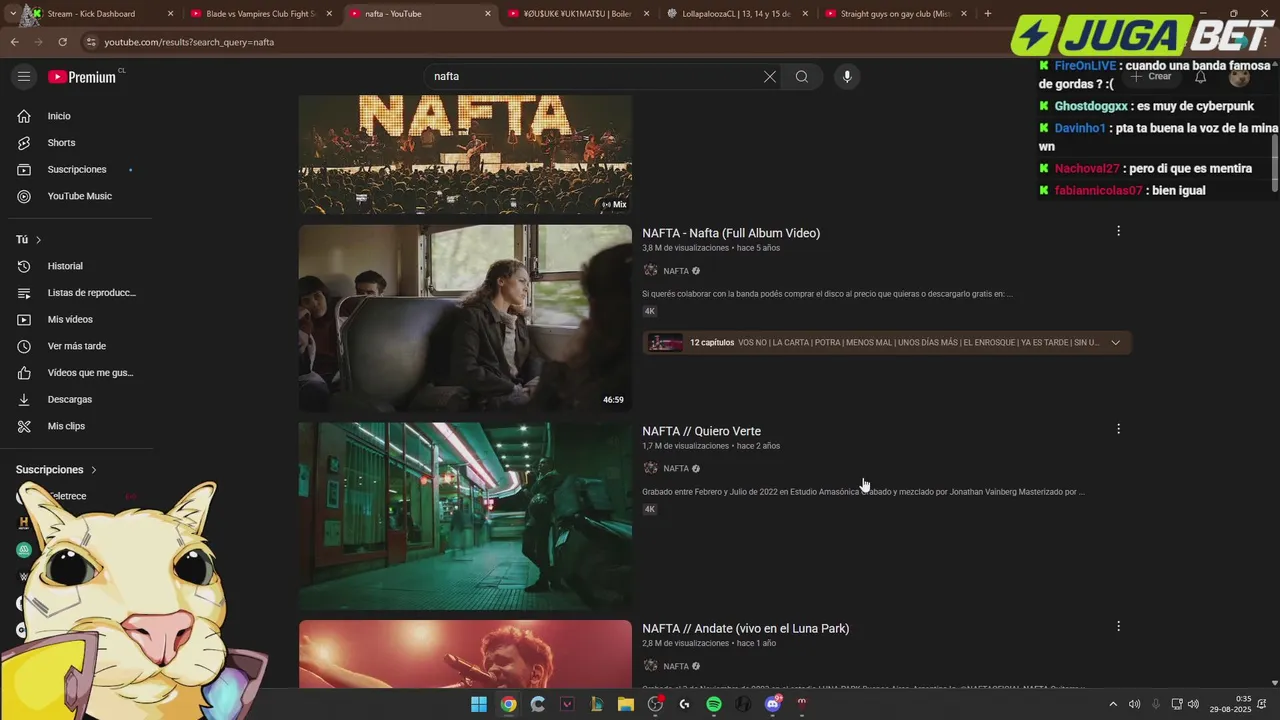Image resolution: width=1280 pixels, height=720 pixels.
Task: Open Suscripciones in the sidebar
Action: [75, 169]
